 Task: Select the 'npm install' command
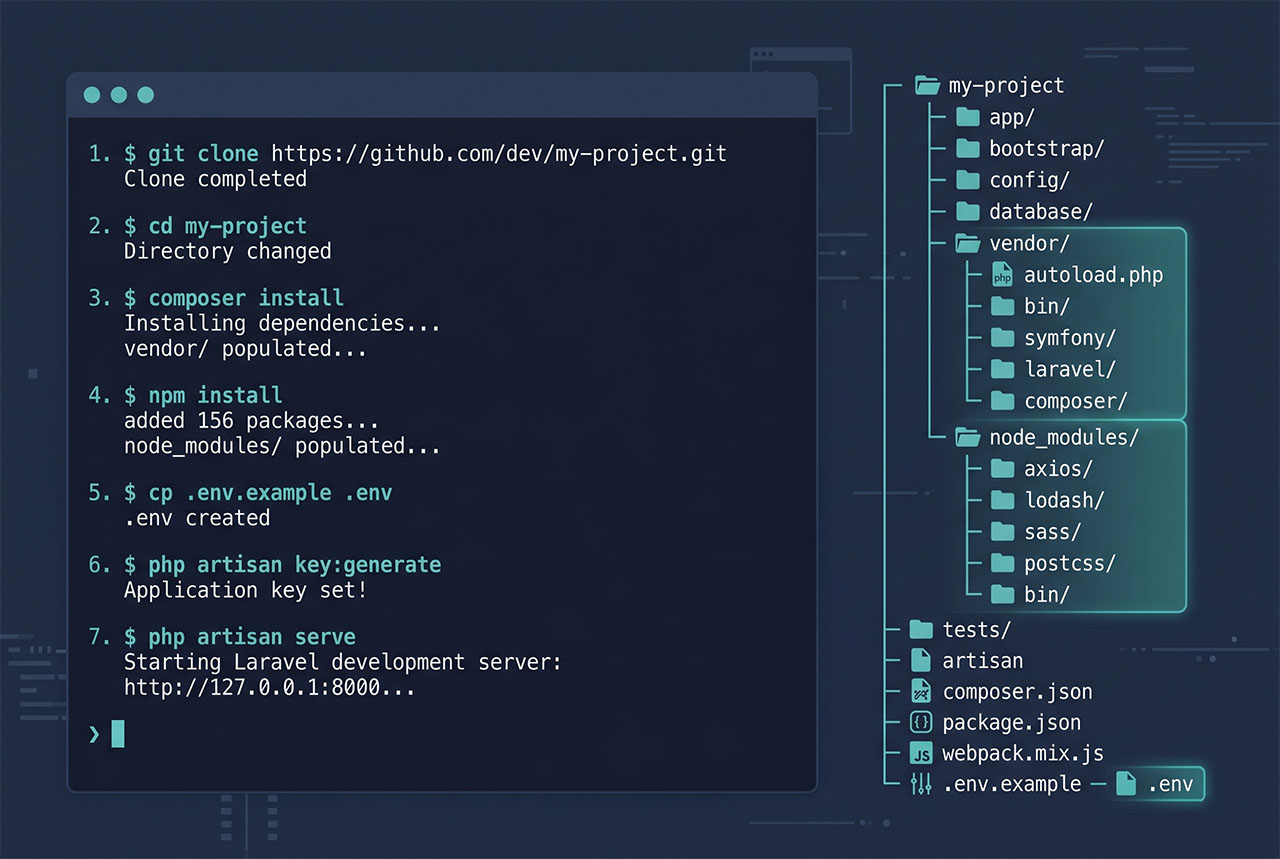click(215, 395)
